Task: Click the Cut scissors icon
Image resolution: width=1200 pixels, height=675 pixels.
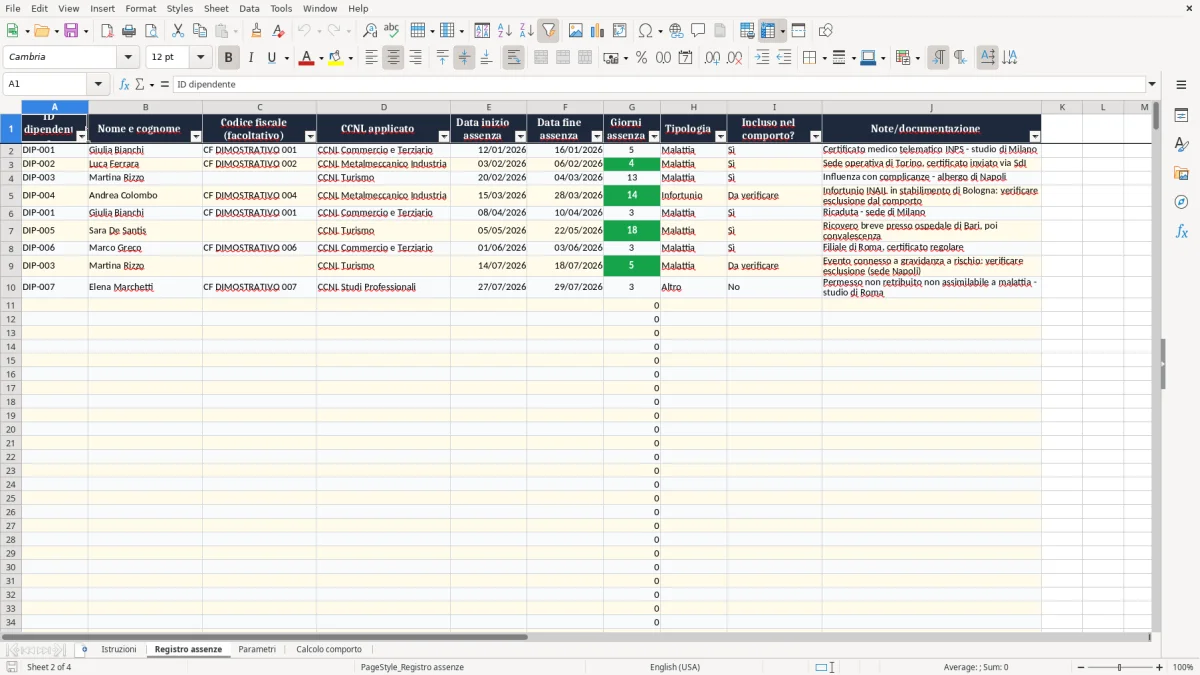Action: (178, 31)
